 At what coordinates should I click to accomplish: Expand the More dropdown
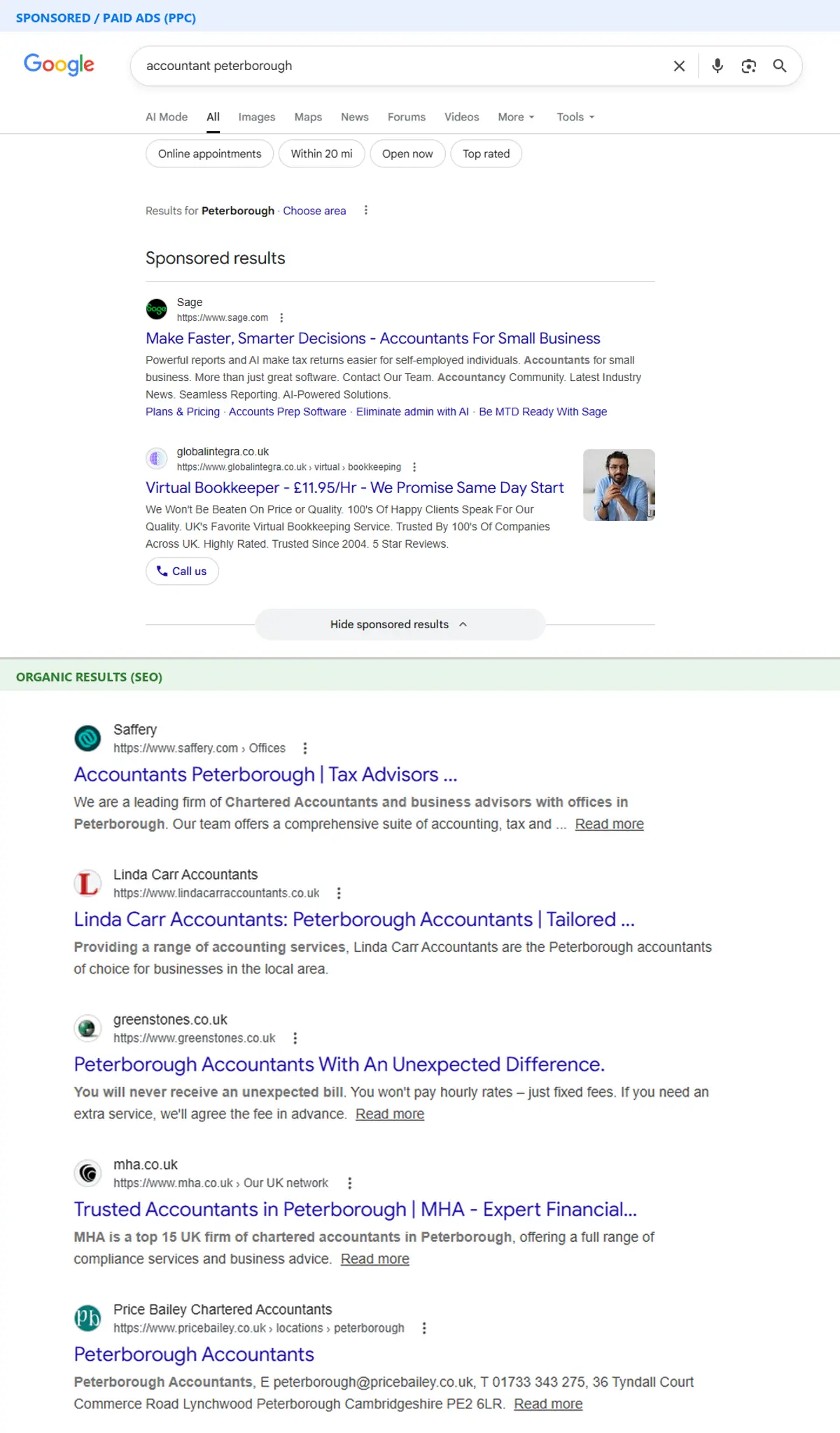pyautogui.click(x=517, y=117)
